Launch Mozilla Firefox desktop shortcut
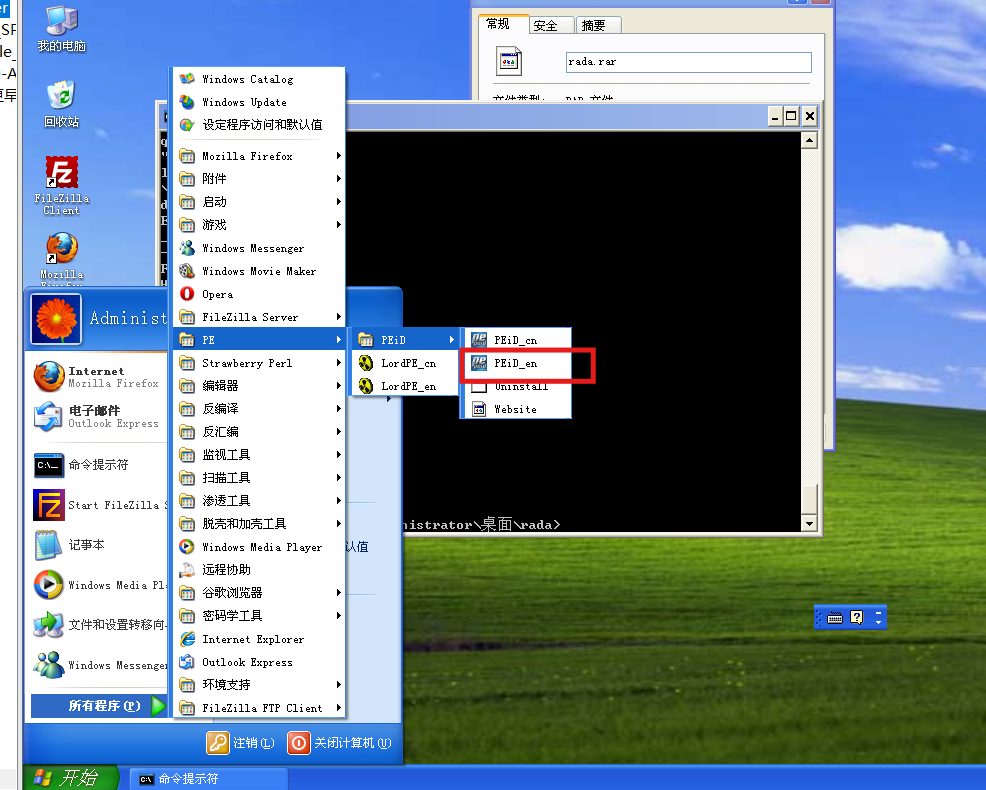The height and width of the screenshot is (790, 986). coord(62,258)
